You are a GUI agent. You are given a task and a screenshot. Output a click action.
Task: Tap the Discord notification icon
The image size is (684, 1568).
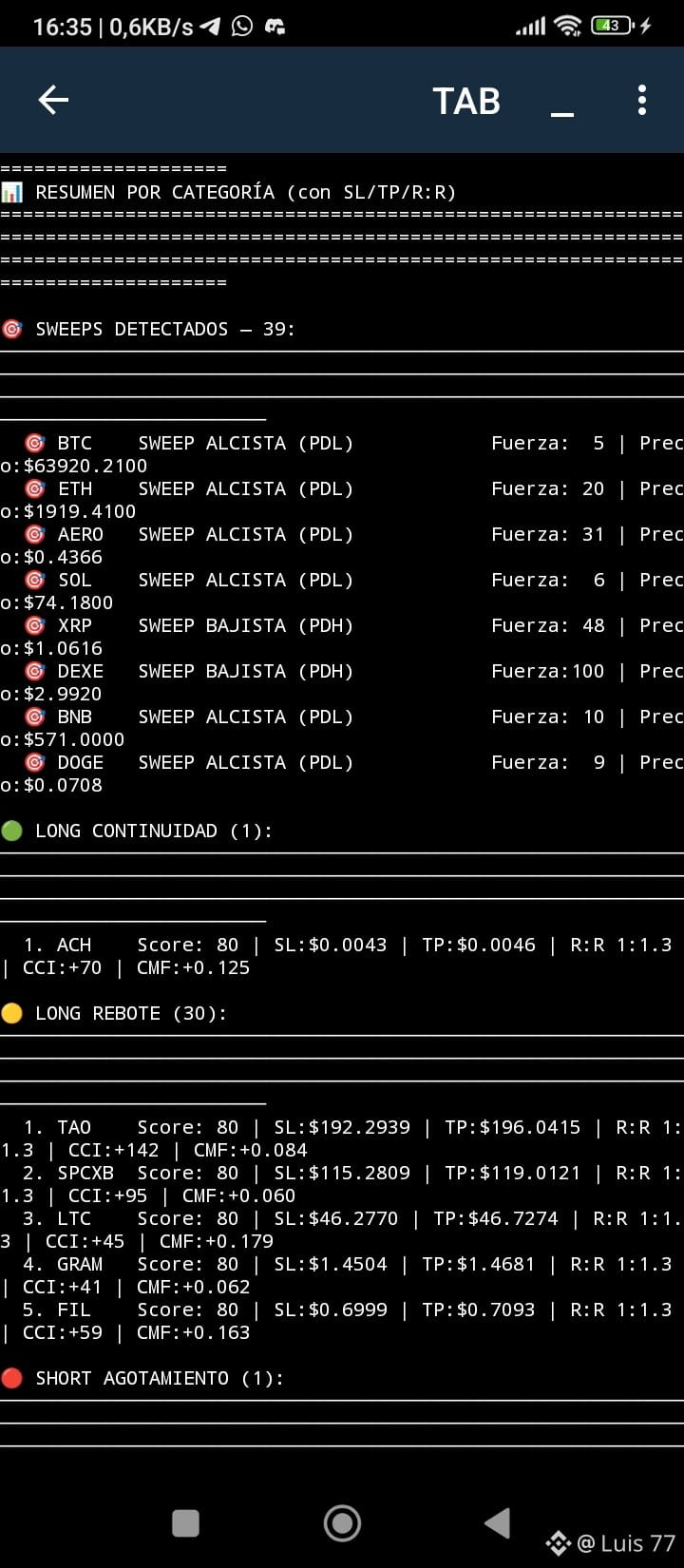(x=275, y=27)
